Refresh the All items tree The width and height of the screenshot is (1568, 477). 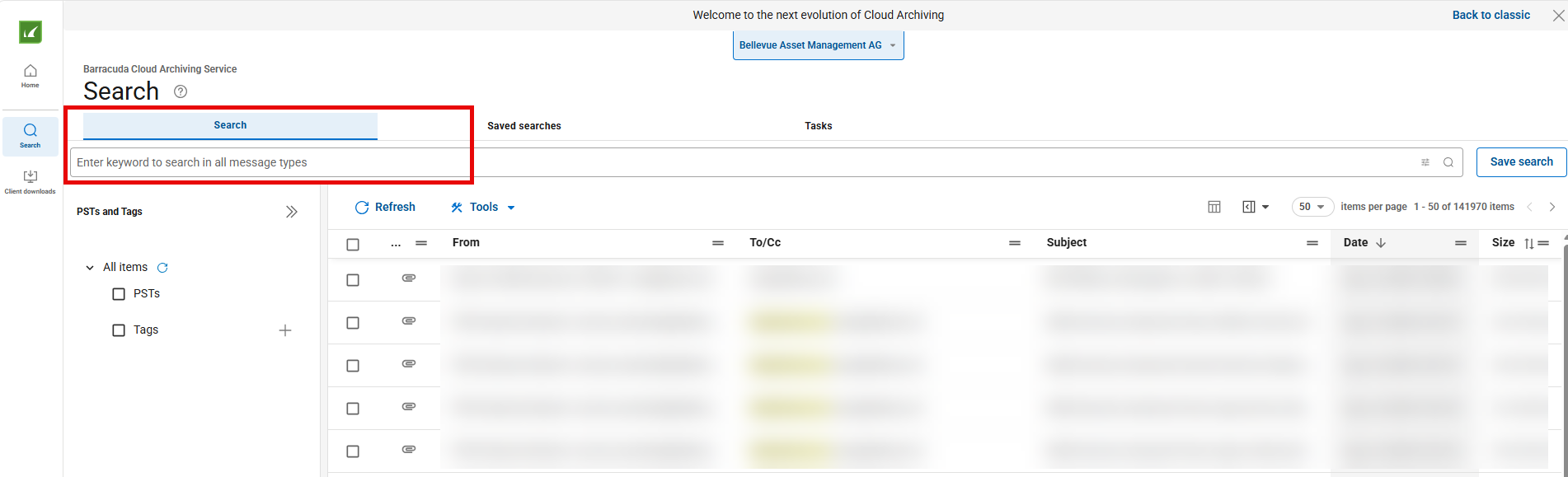[x=162, y=268]
